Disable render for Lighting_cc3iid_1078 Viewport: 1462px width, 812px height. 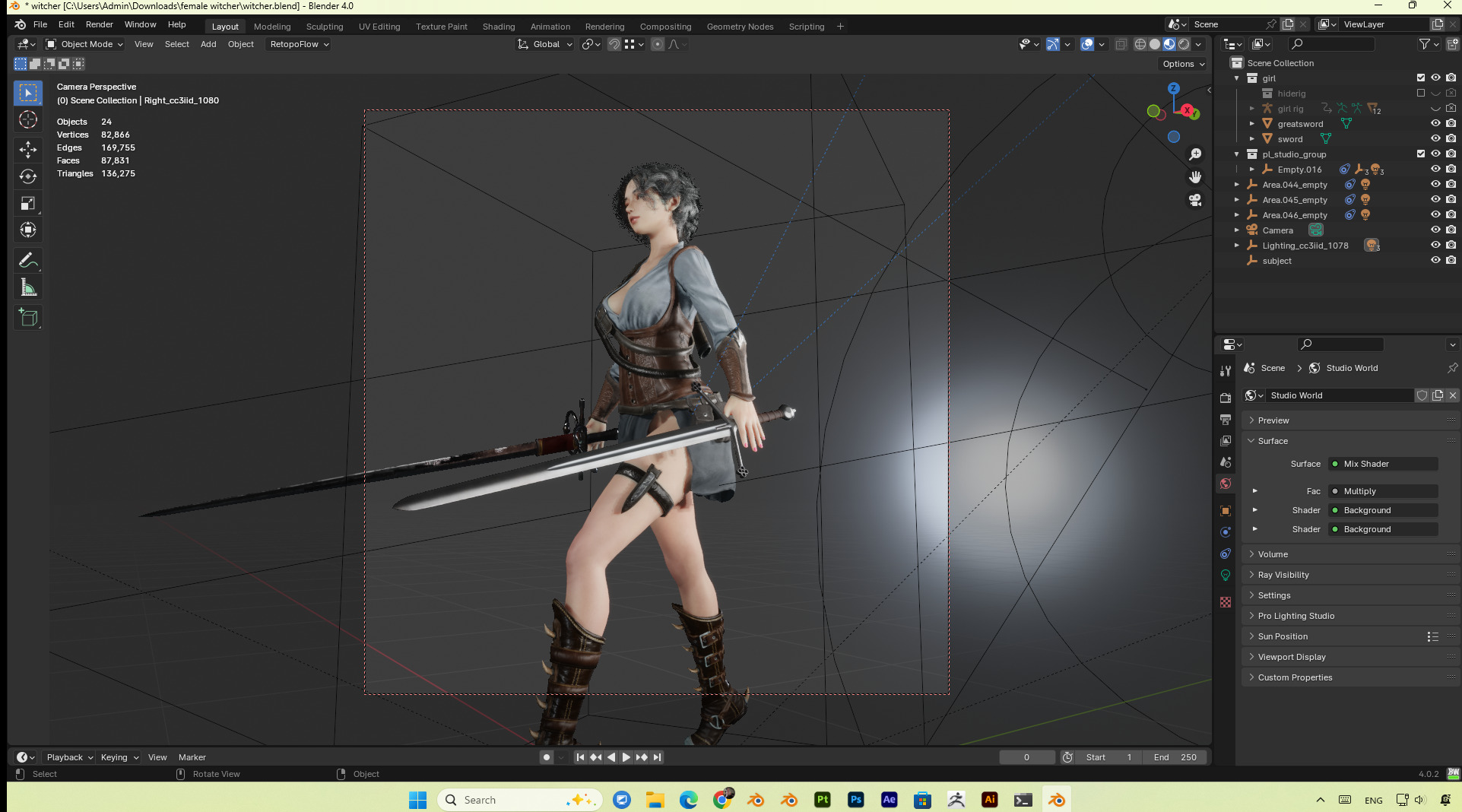(x=1451, y=246)
